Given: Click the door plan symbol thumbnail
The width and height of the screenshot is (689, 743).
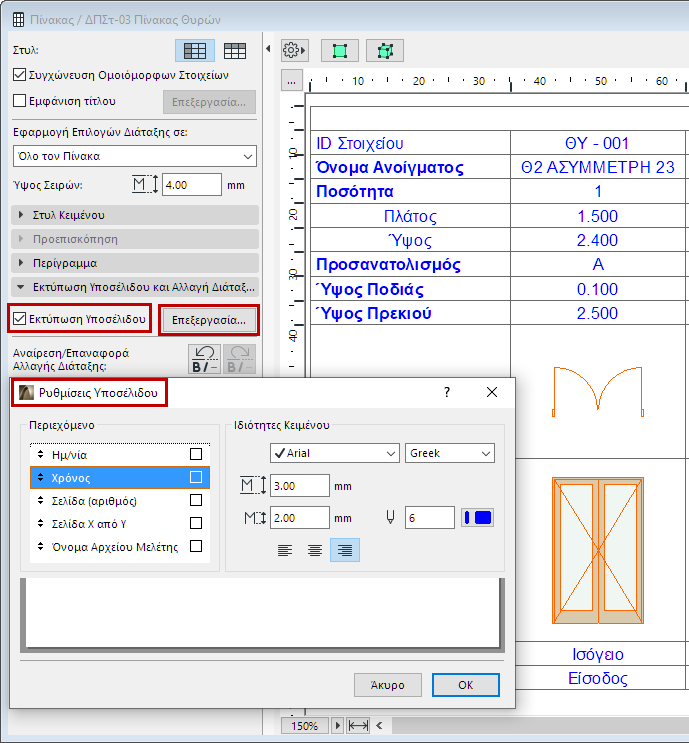Looking at the screenshot, I should point(598,391).
